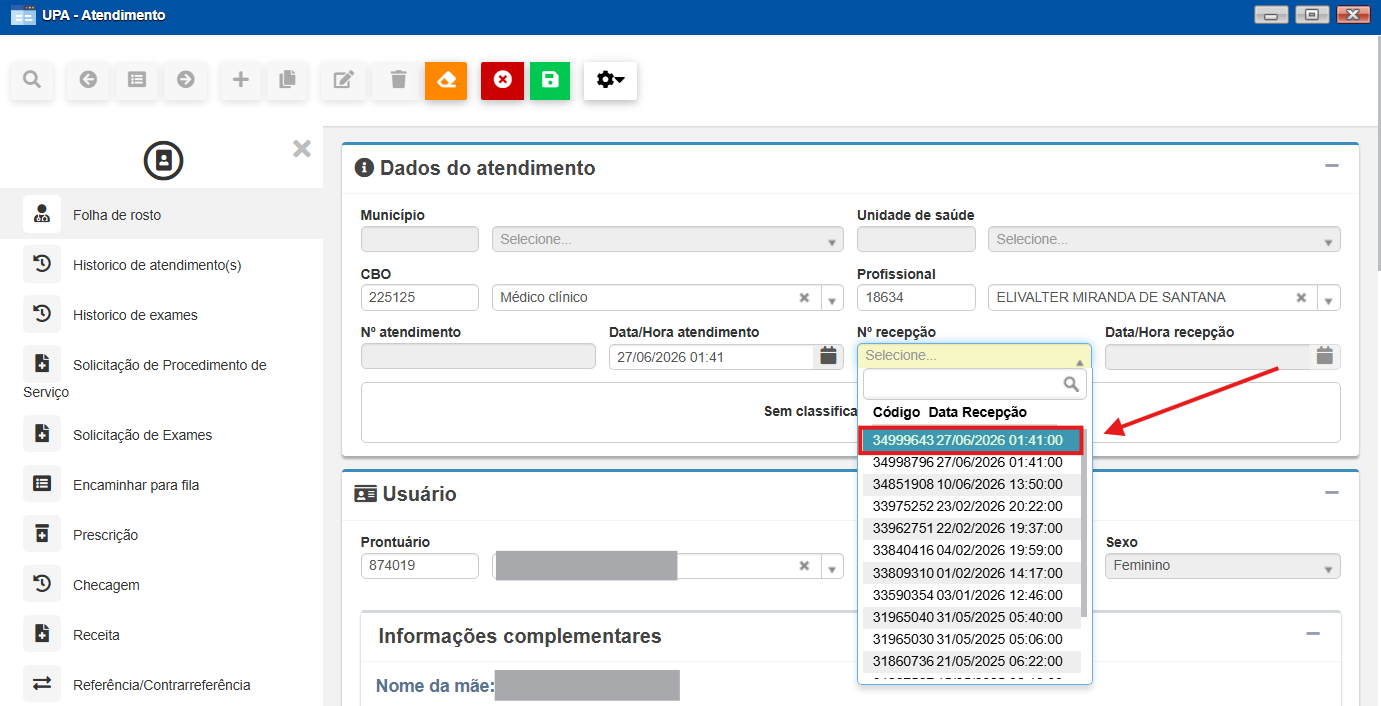Open the Município Selecione dropdown
The height and width of the screenshot is (706, 1381).
(x=668, y=240)
